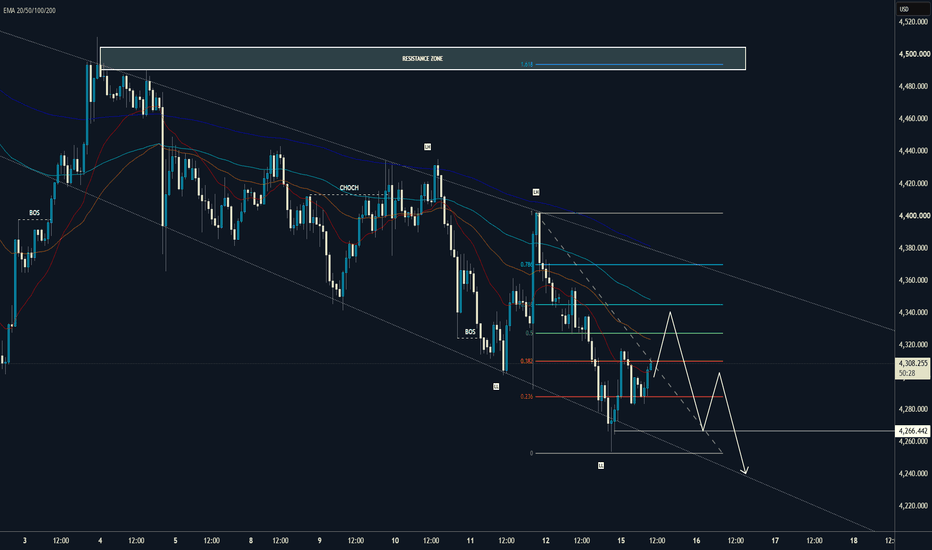Click the 4,320.000 price axis label
This screenshot has height=550, width=932.
(914, 344)
